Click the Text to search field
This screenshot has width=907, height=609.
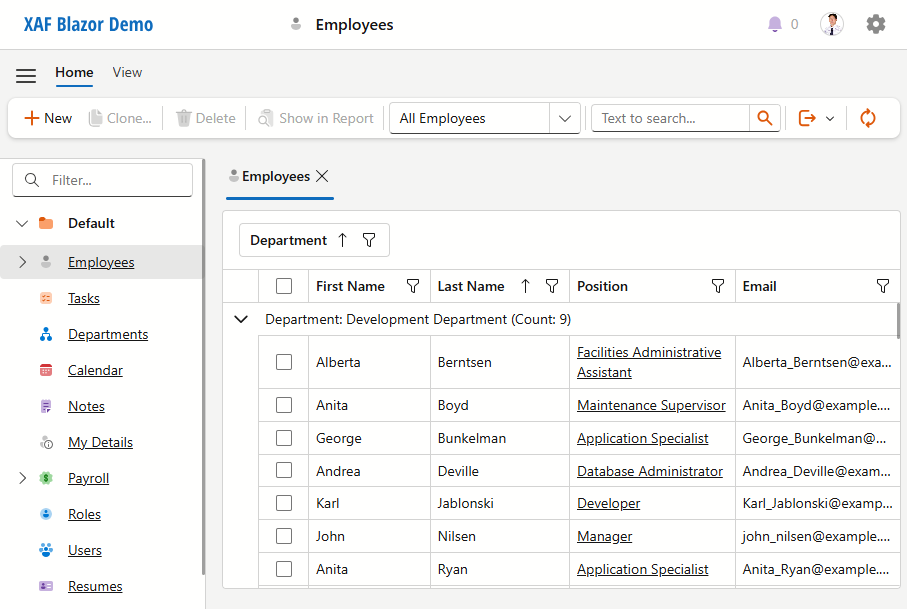(x=670, y=118)
